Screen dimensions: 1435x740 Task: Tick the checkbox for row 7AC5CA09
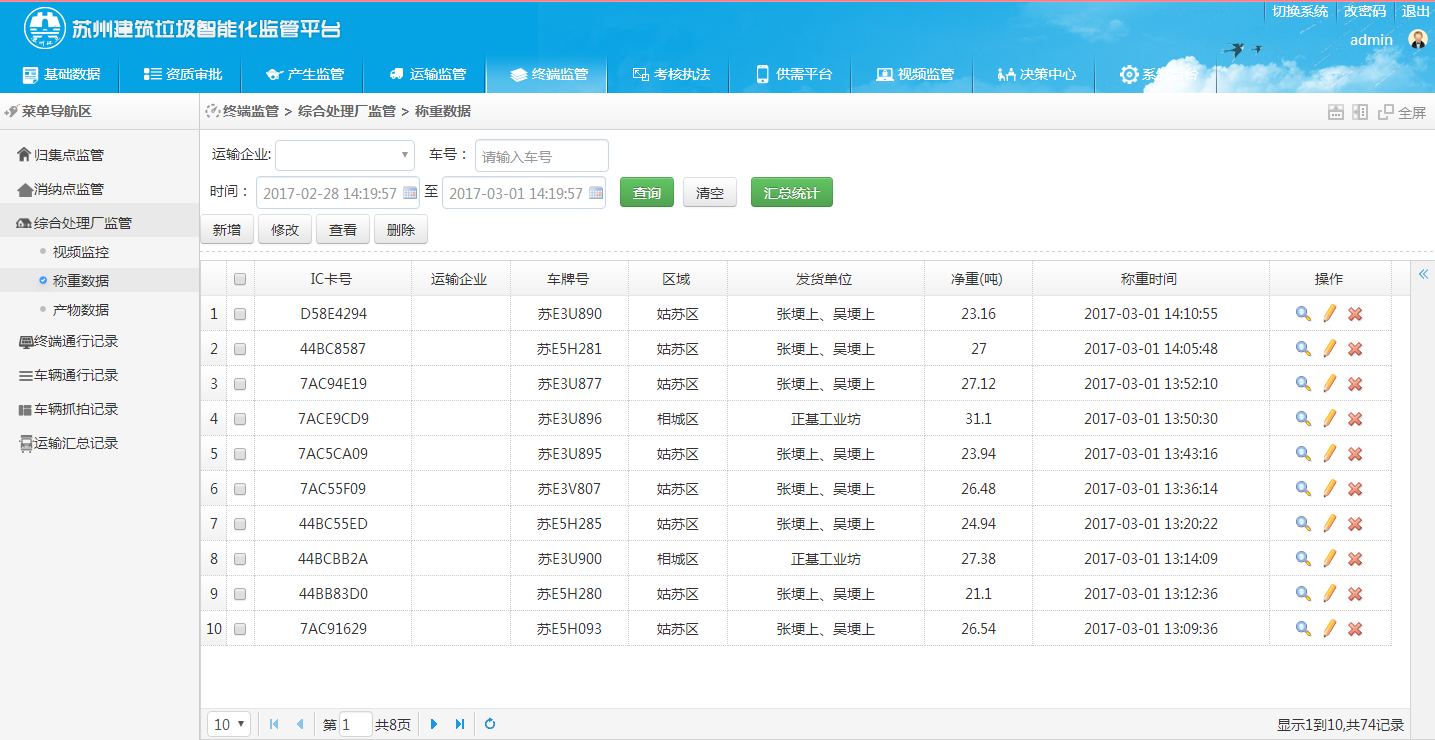tap(240, 454)
